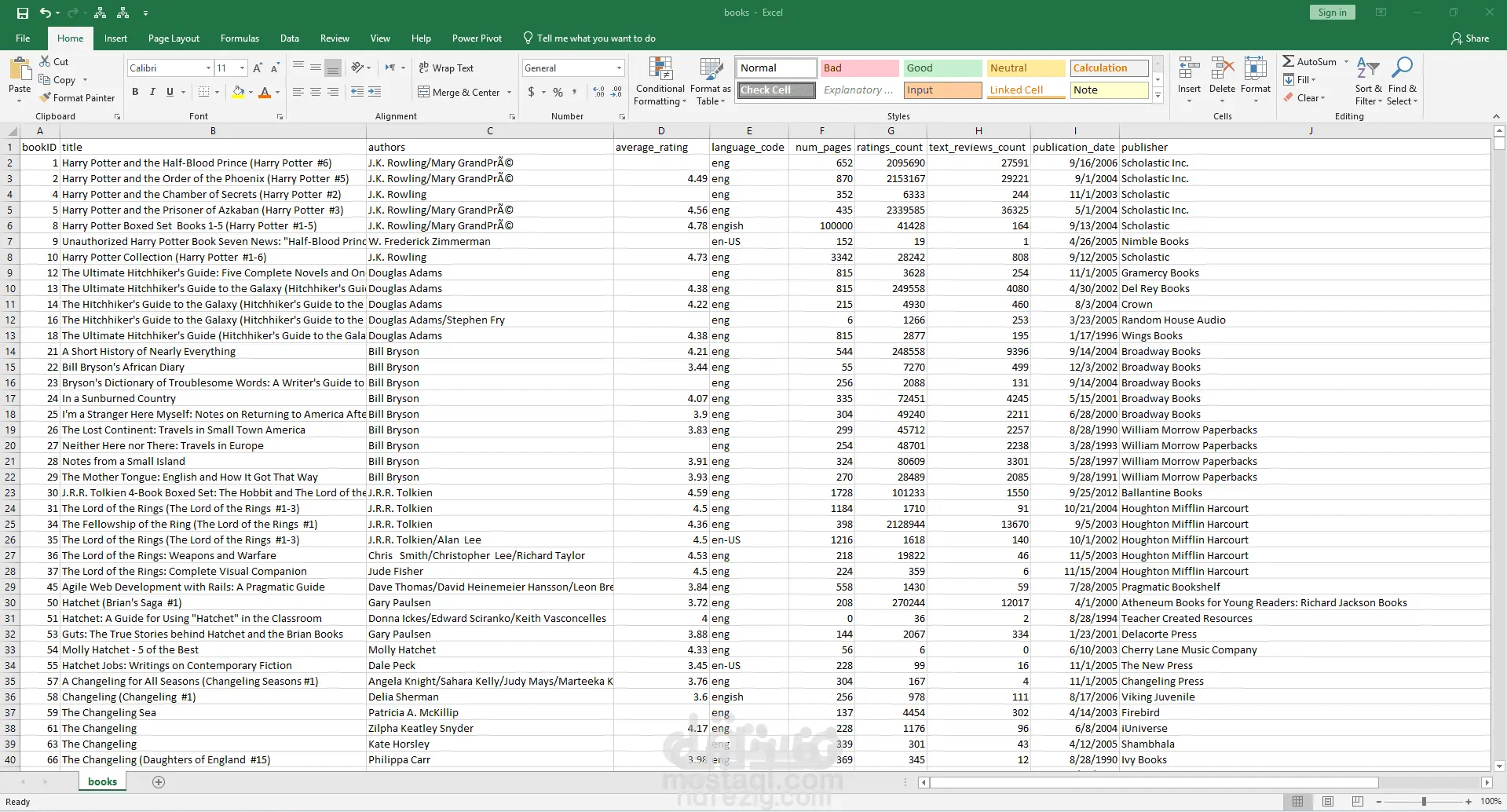The image size is (1507, 812).
Task: Click the Copy button
Action: (x=58, y=80)
